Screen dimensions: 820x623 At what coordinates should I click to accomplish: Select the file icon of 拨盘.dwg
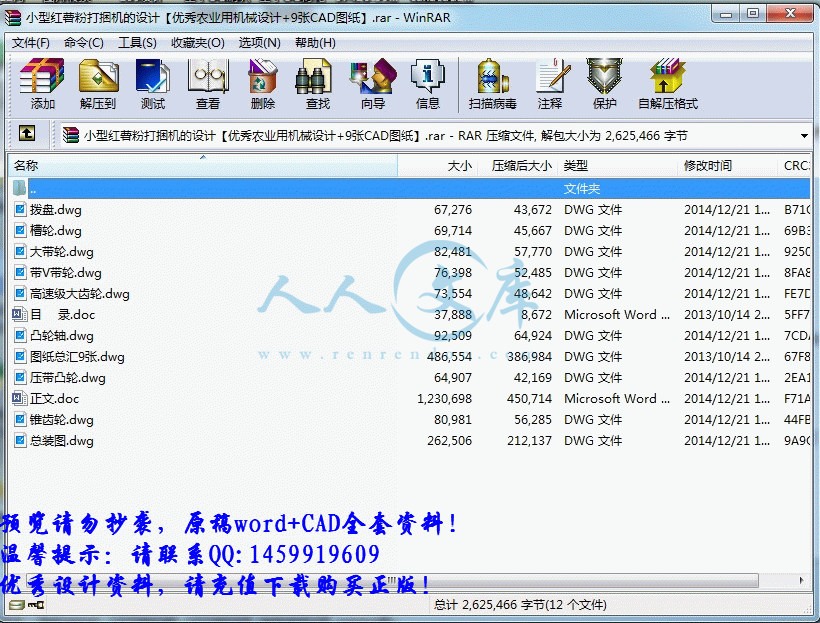20,210
